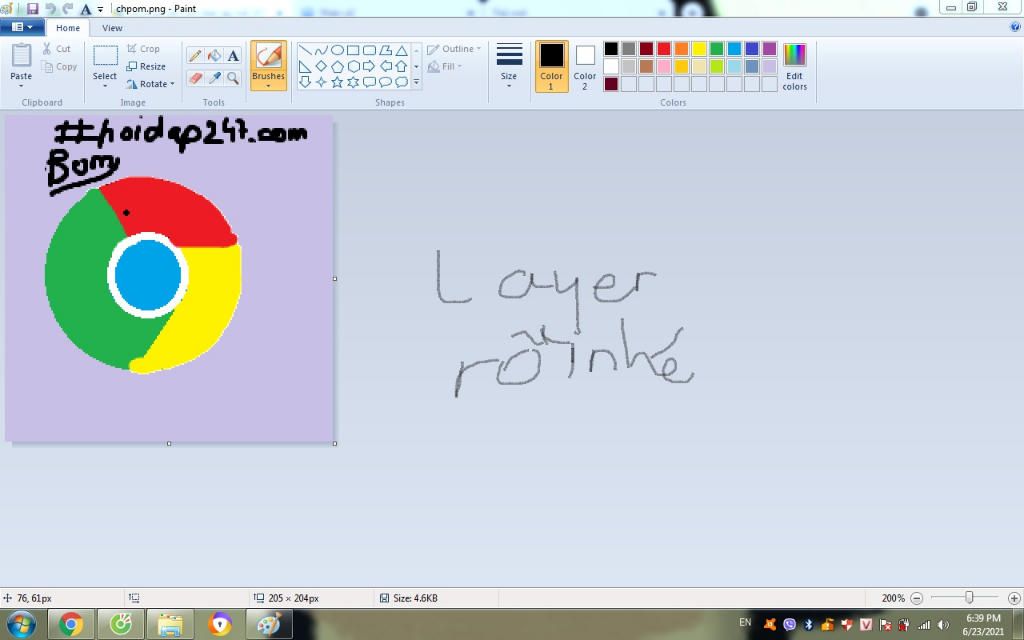Choose the Right arrow shape
The width and height of the screenshot is (1024, 640).
[369, 66]
